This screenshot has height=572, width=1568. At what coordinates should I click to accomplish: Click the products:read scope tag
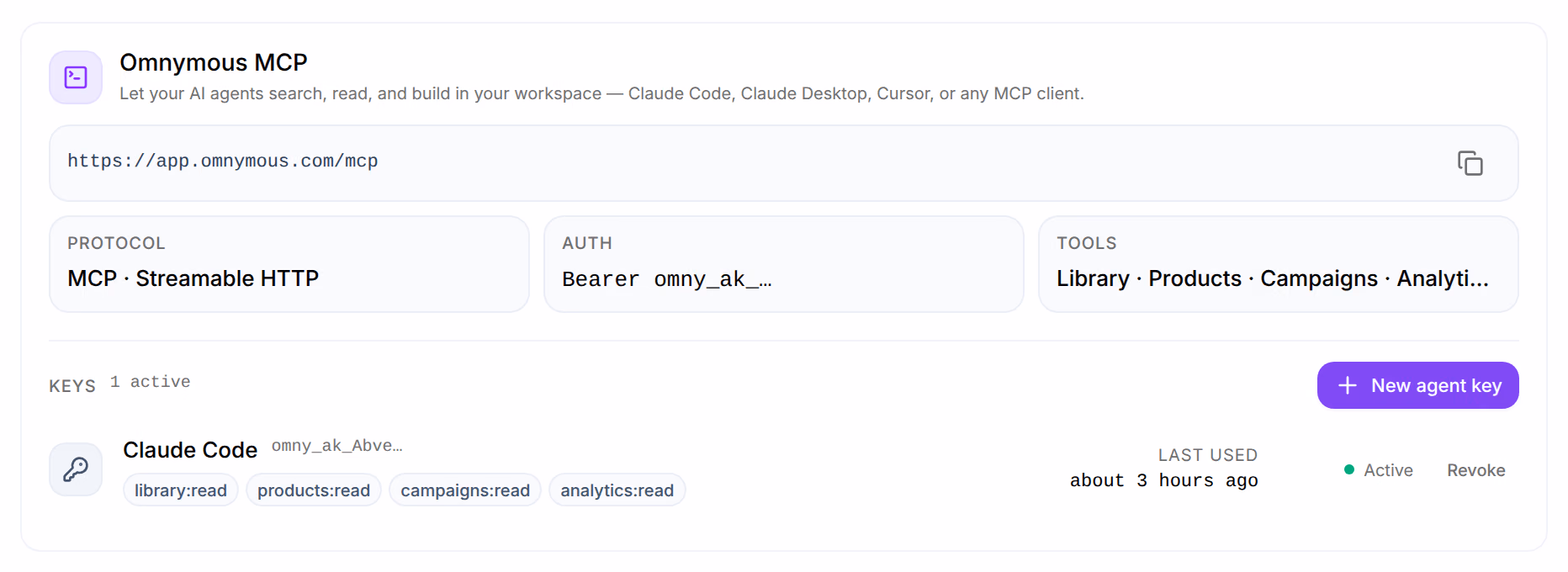click(x=314, y=490)
